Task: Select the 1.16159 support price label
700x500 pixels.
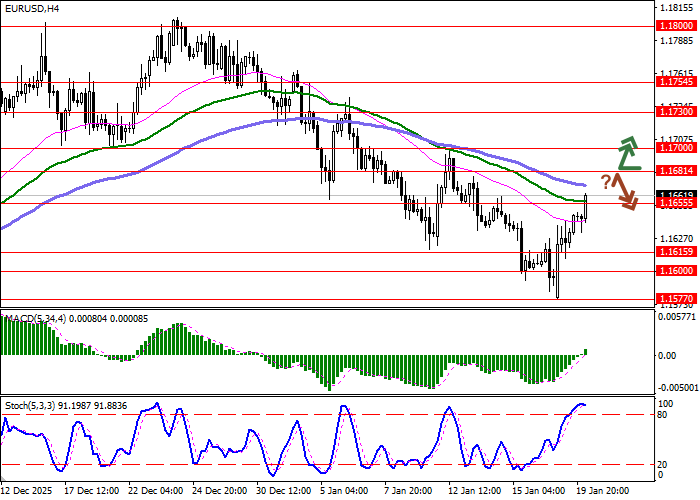Action: pyautogui.click(x=676, y=253)
